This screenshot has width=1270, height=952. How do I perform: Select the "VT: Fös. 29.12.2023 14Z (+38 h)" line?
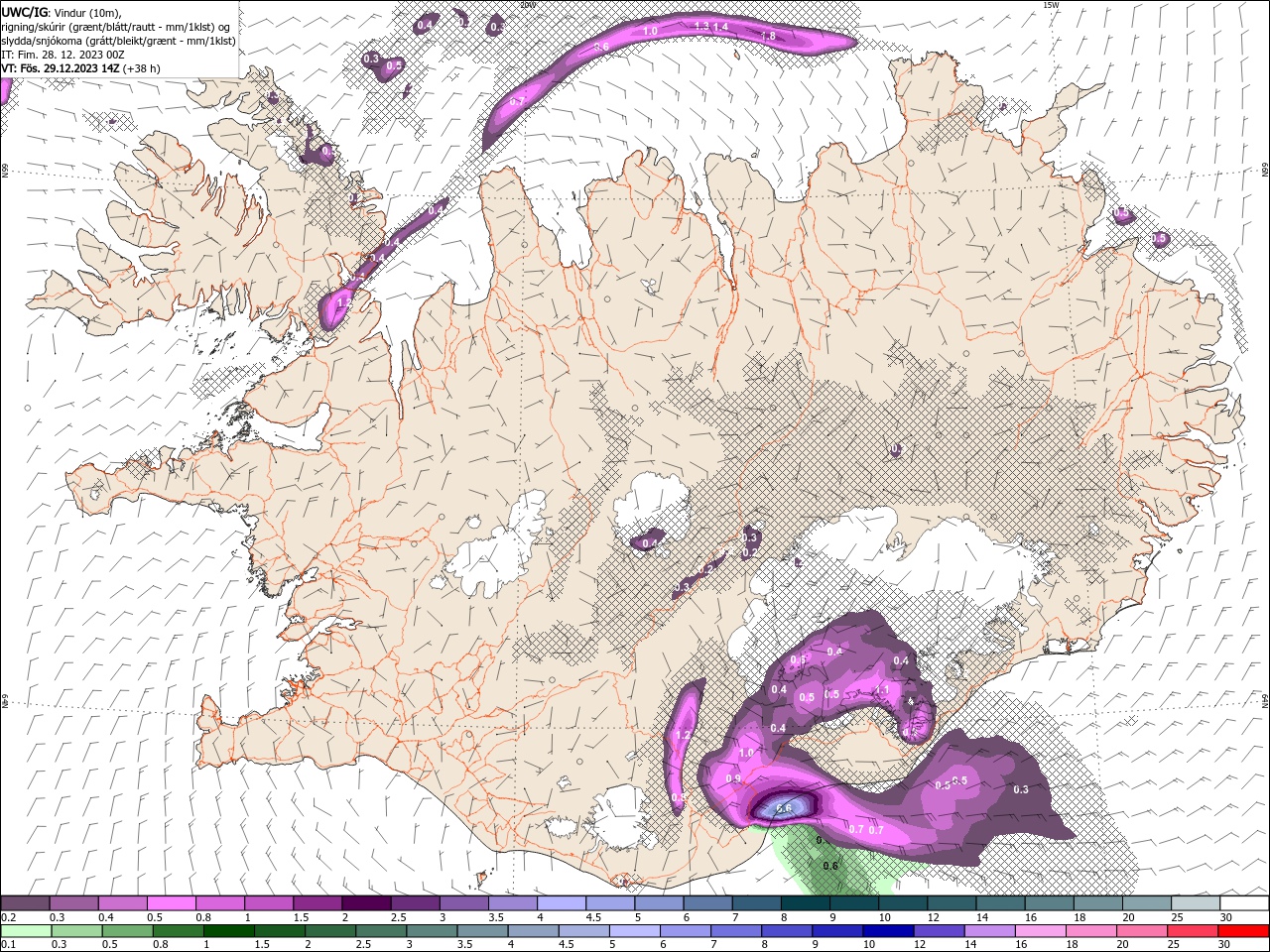pyautogui.click(x=81, y=68)
